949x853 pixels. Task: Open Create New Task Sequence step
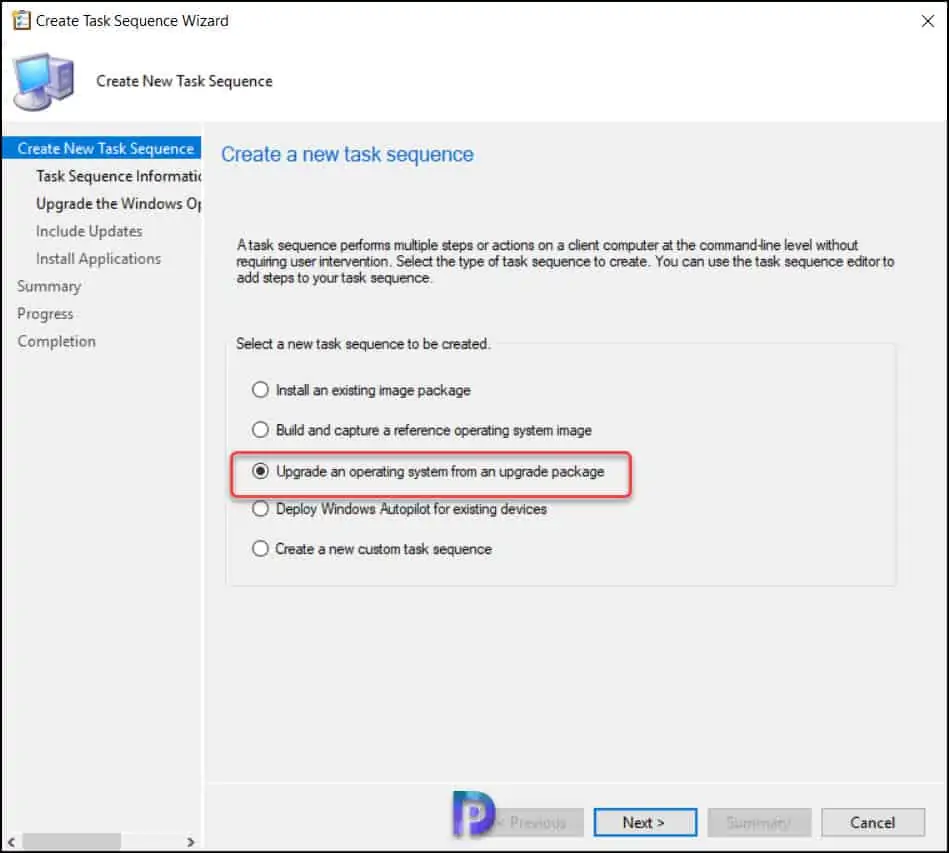click(x=102, y=148)
